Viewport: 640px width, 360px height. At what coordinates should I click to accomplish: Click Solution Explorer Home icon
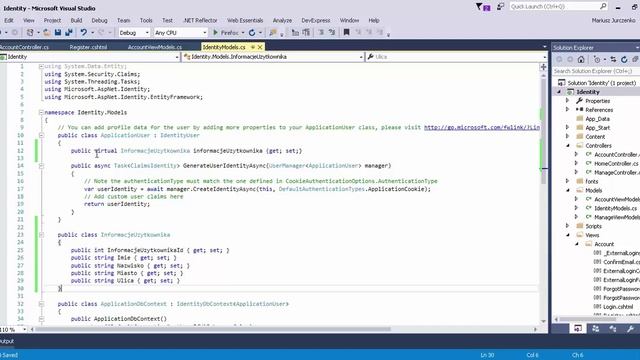581,60
